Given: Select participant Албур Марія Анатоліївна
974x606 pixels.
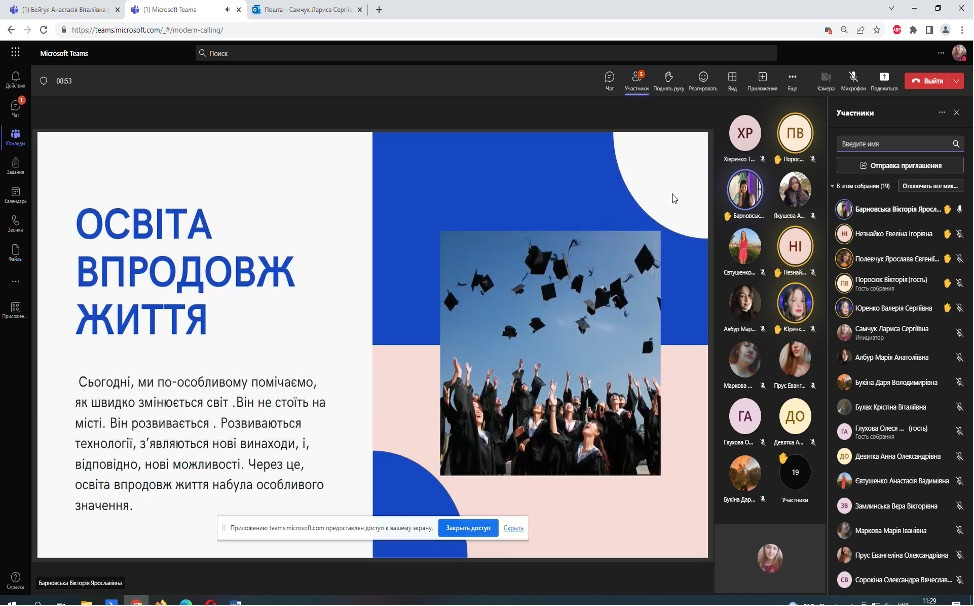Looking at the screenshot, I should [899, 357].
